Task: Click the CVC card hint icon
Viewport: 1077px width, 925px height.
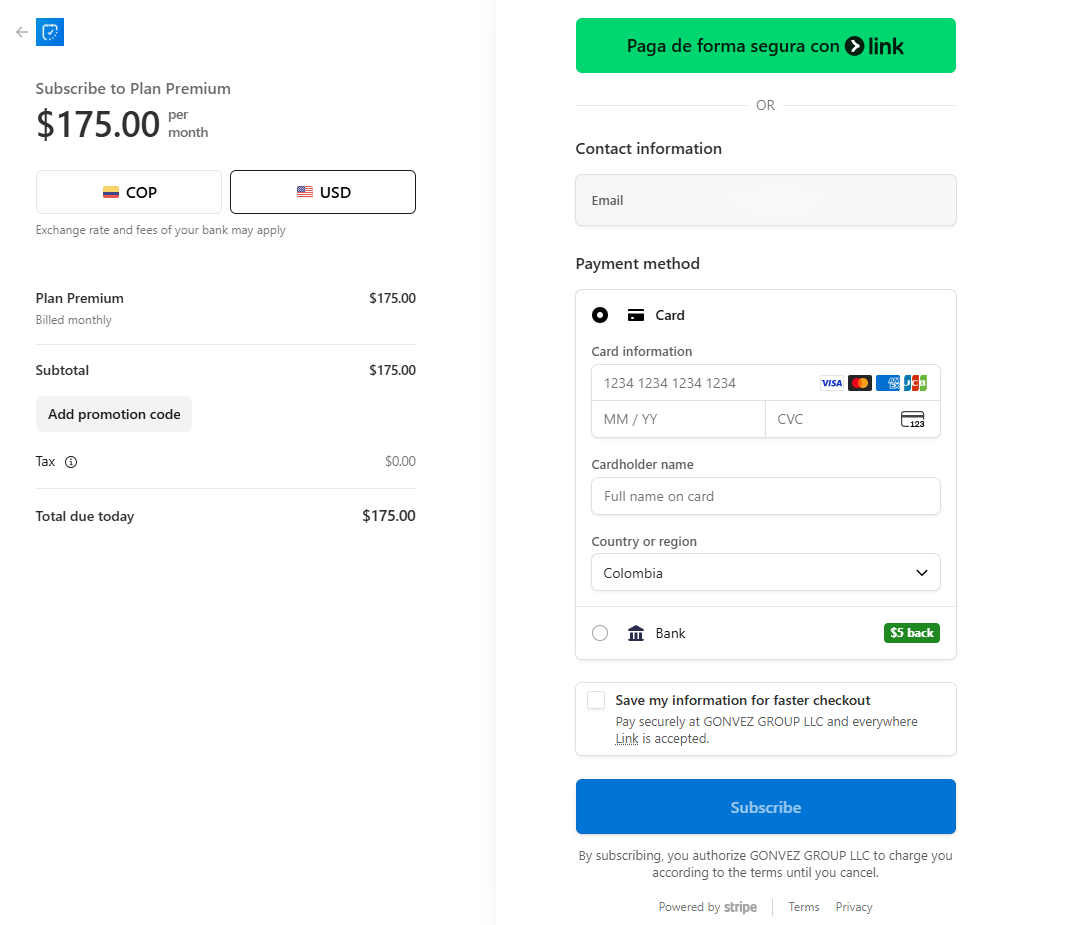Action: pos(913,419)
